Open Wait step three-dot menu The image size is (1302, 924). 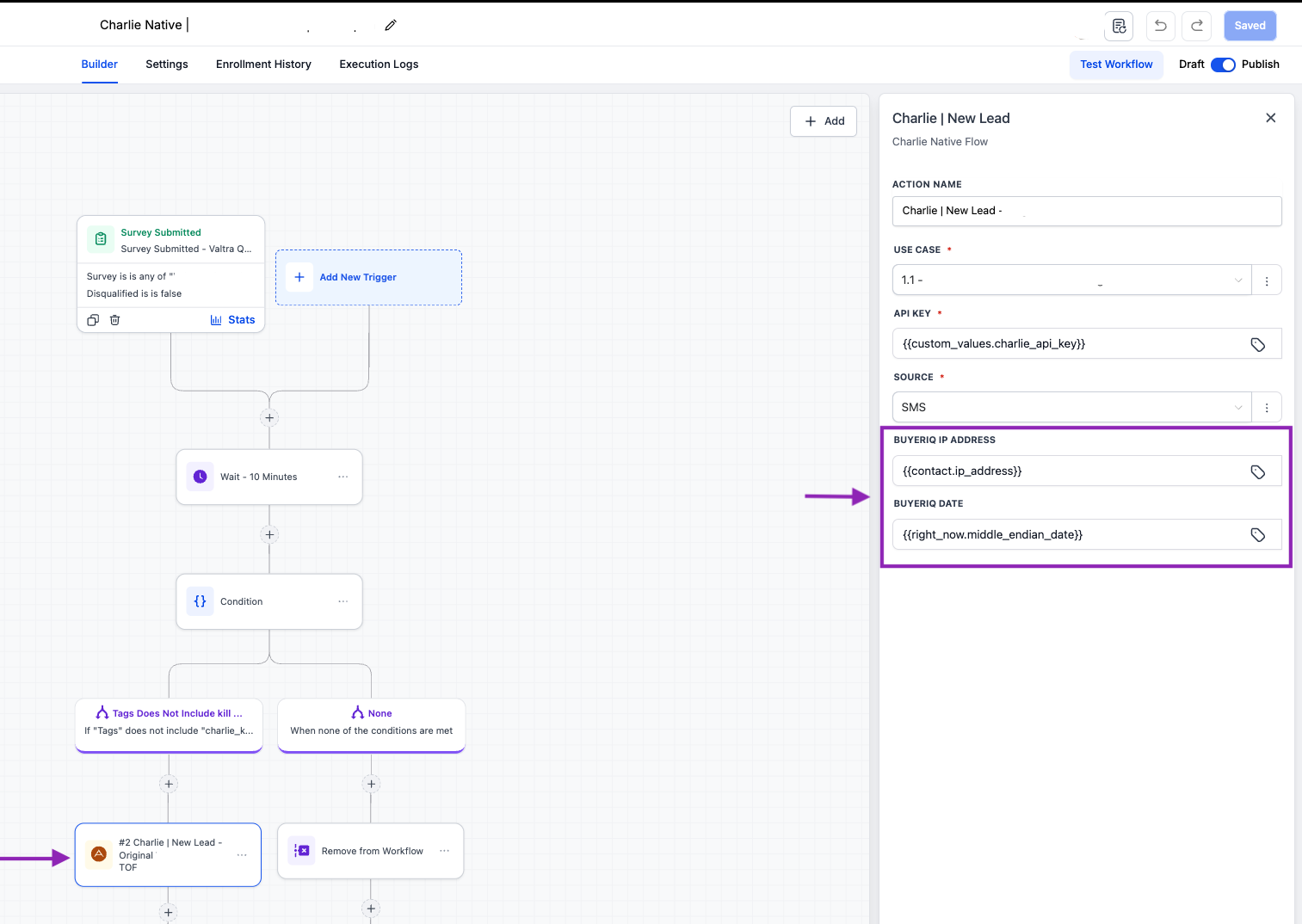click(343, 477)
